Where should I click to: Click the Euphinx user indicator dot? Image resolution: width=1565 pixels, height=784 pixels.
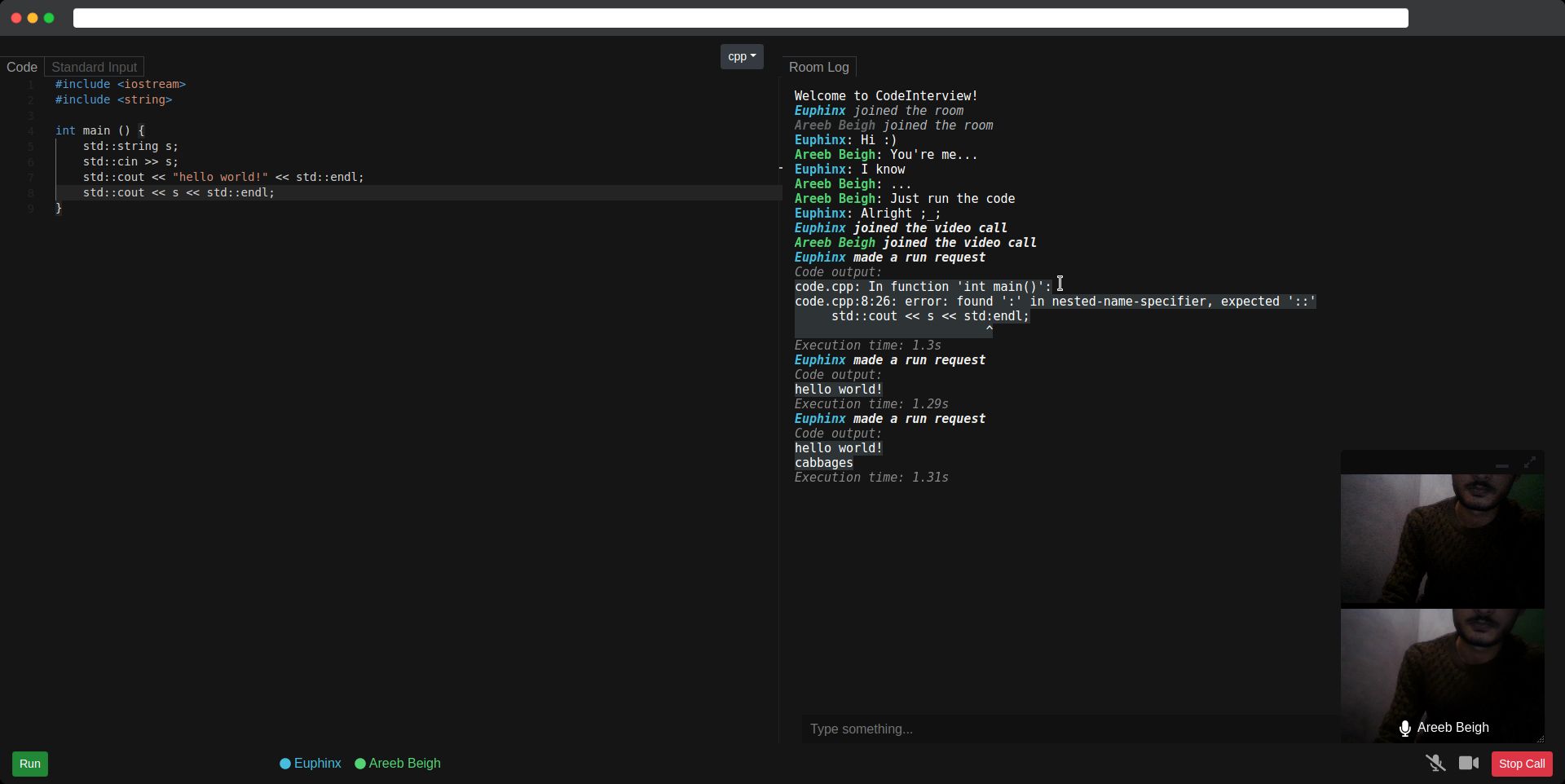[285, 764]
